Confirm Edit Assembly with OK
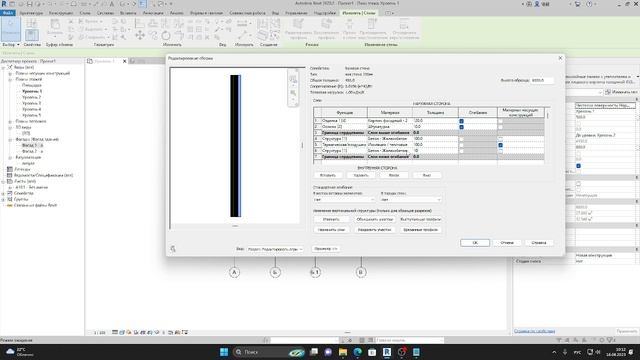This screenshot has width=640, height=360. click(475, 242)
